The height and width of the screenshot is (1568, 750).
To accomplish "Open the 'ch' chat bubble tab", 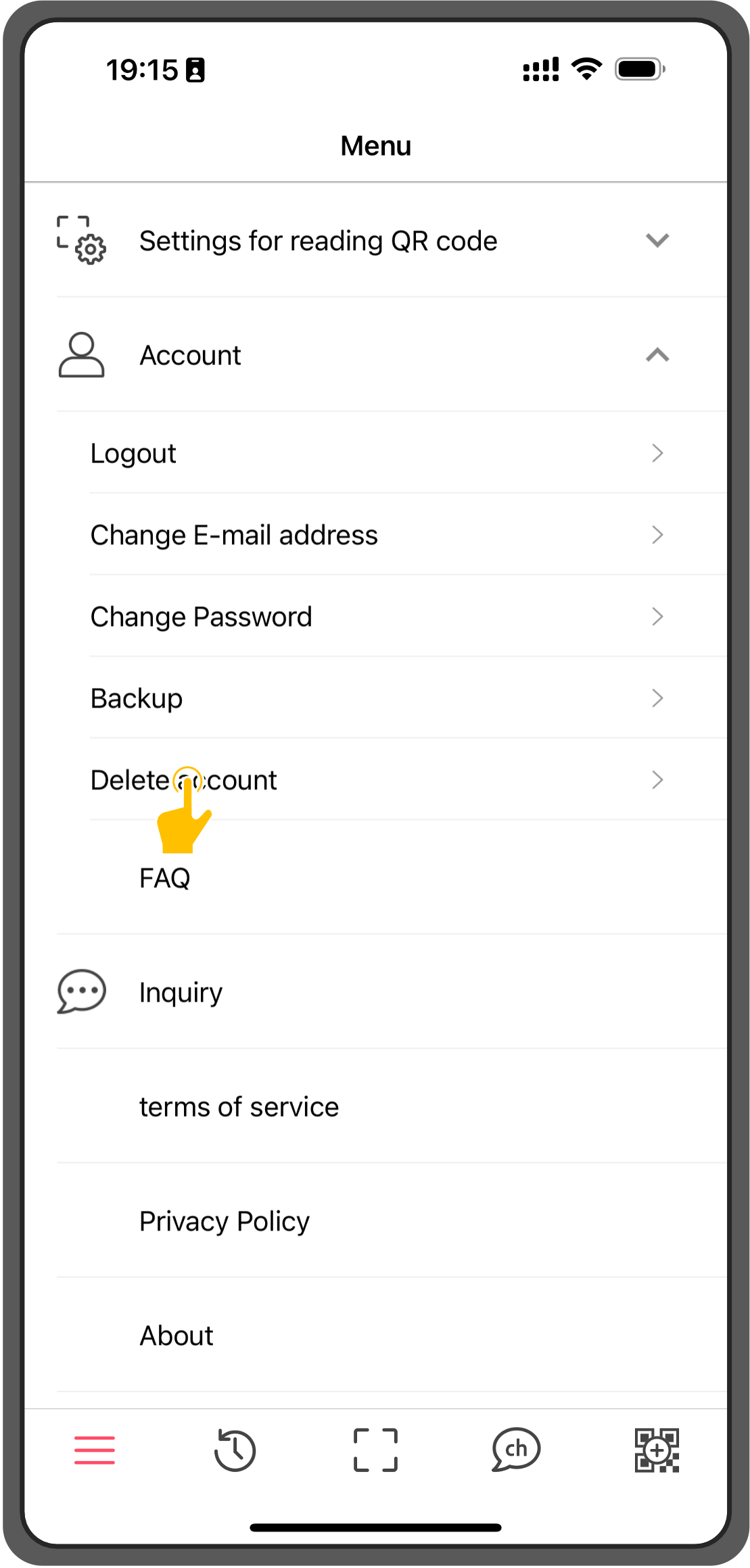I will click(516, 1449).
